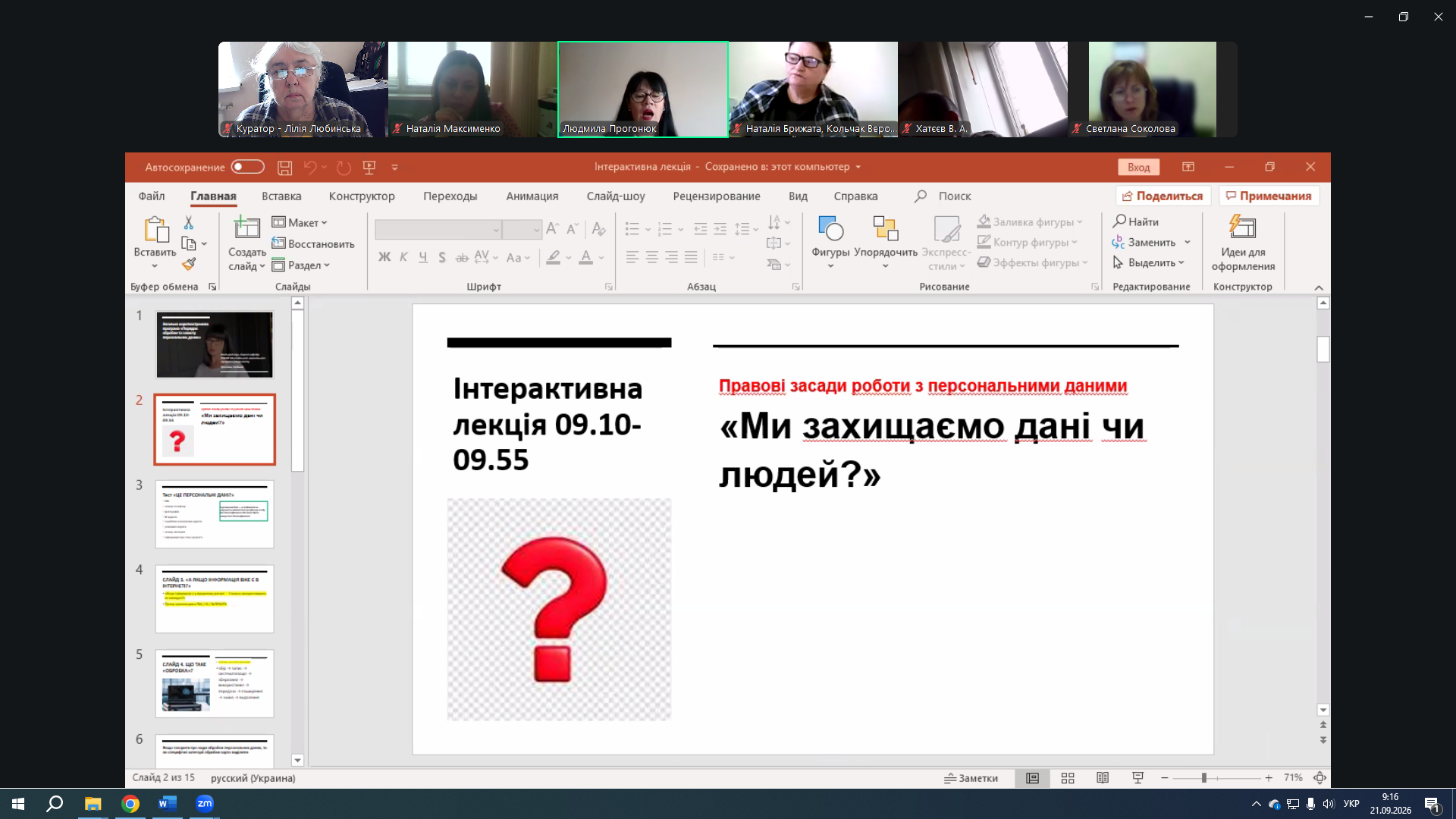Open the Раздел section dropdown
The height and width of the screenshot is (819, 1456).
pyautogui.click(x=301, y=265)
